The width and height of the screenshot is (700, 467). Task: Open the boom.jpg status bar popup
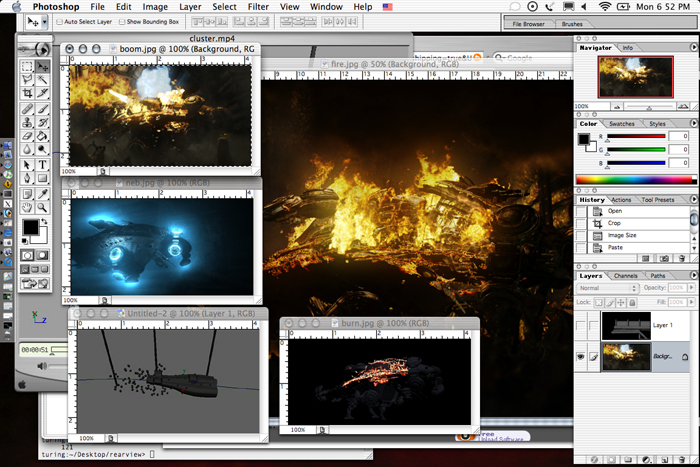(103, 171)
